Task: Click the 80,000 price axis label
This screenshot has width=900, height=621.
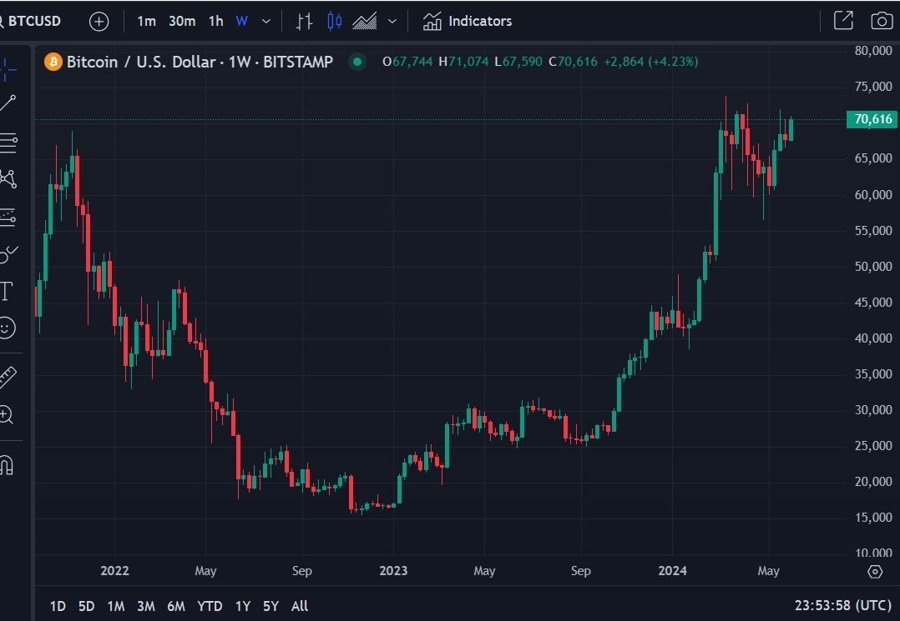Action: coord(873,51)
